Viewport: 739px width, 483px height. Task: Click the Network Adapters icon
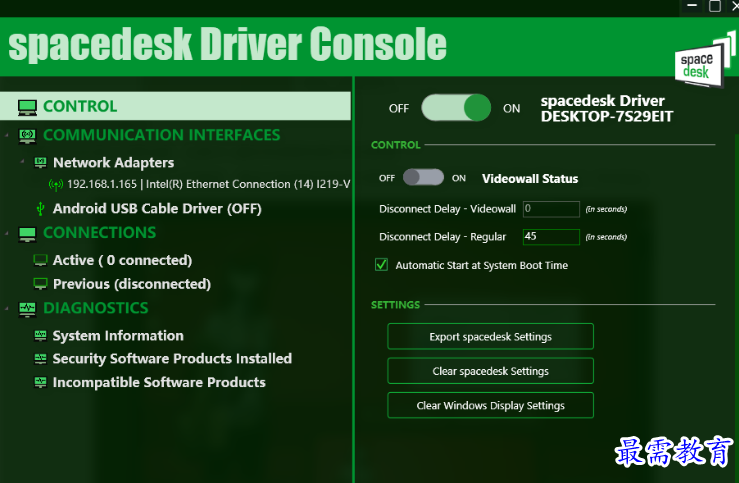[x=41, y=163]
